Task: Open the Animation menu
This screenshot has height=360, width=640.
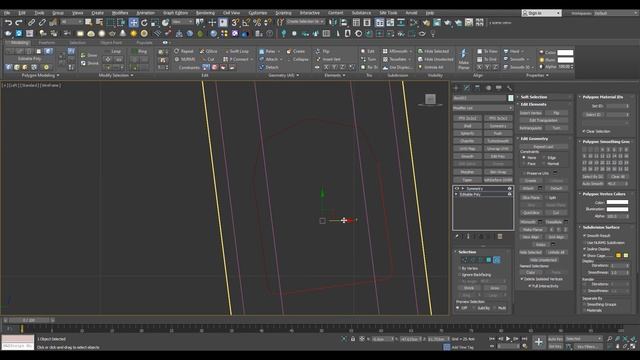Action: pyautogui.click(x=145, y=13)
